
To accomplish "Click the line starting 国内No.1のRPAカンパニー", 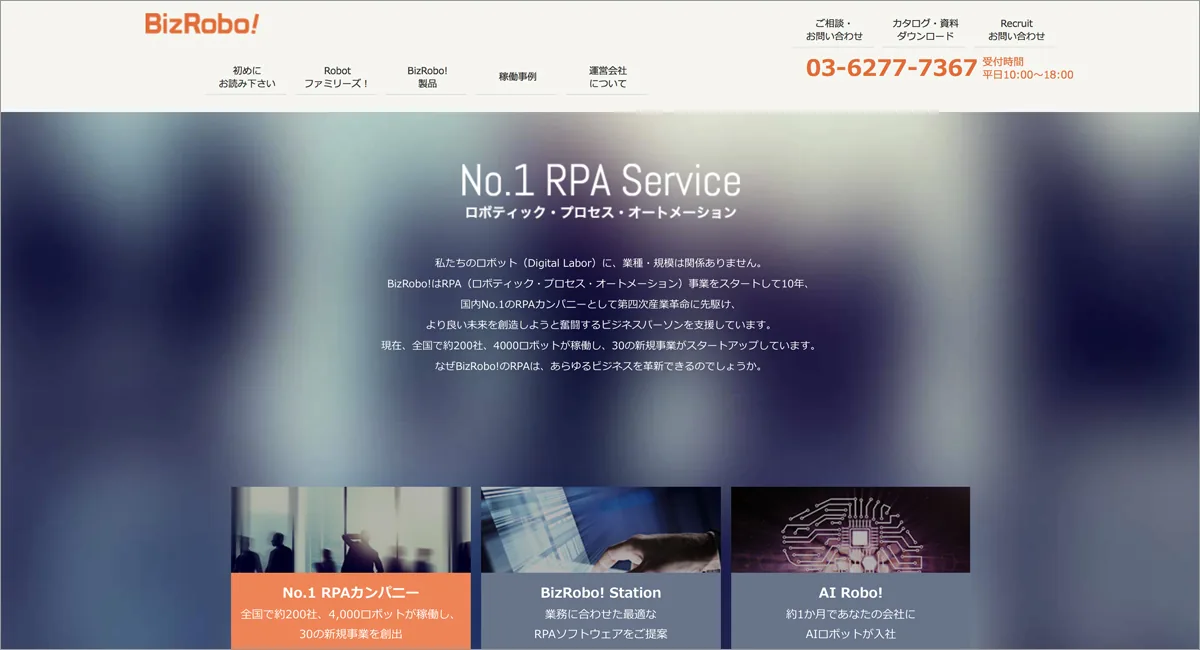I will point(600,304).
